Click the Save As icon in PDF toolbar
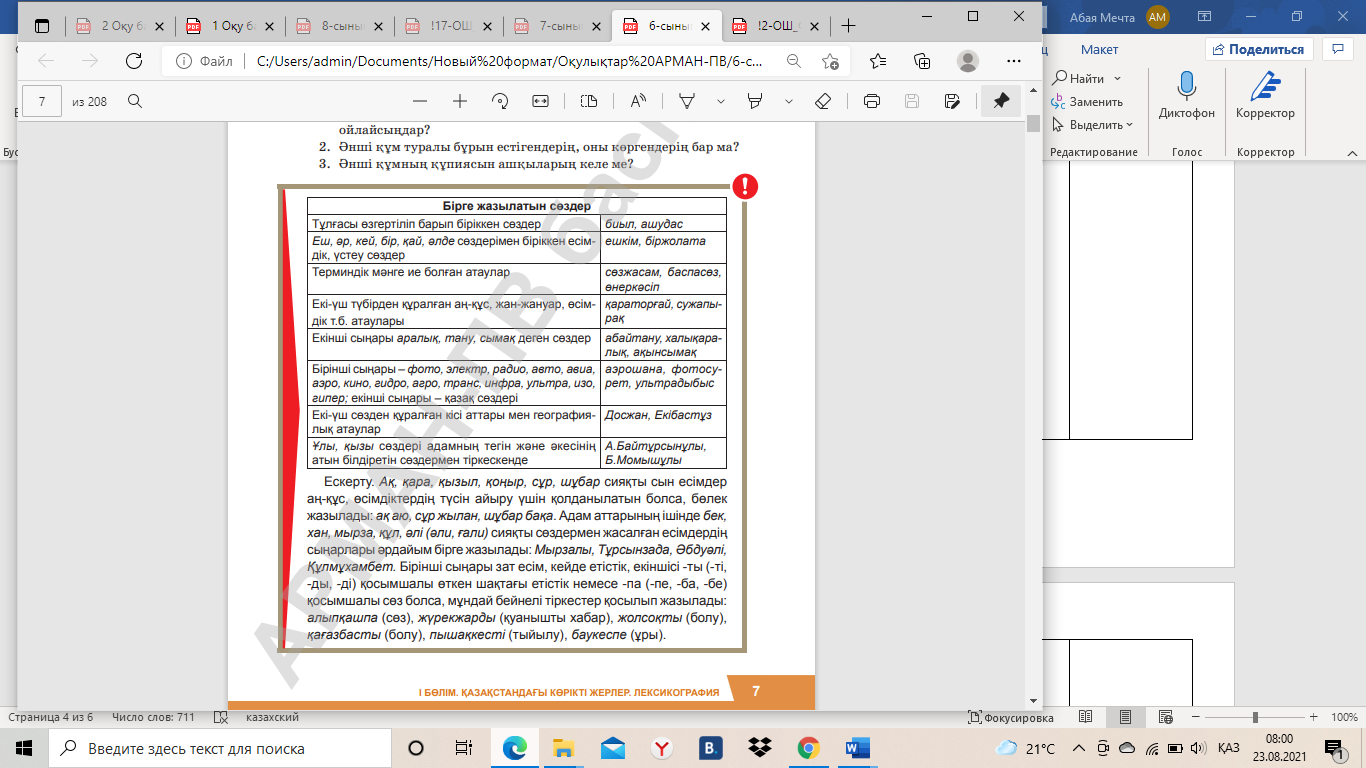Screen dimensions: 1366x768 [952, 101]
